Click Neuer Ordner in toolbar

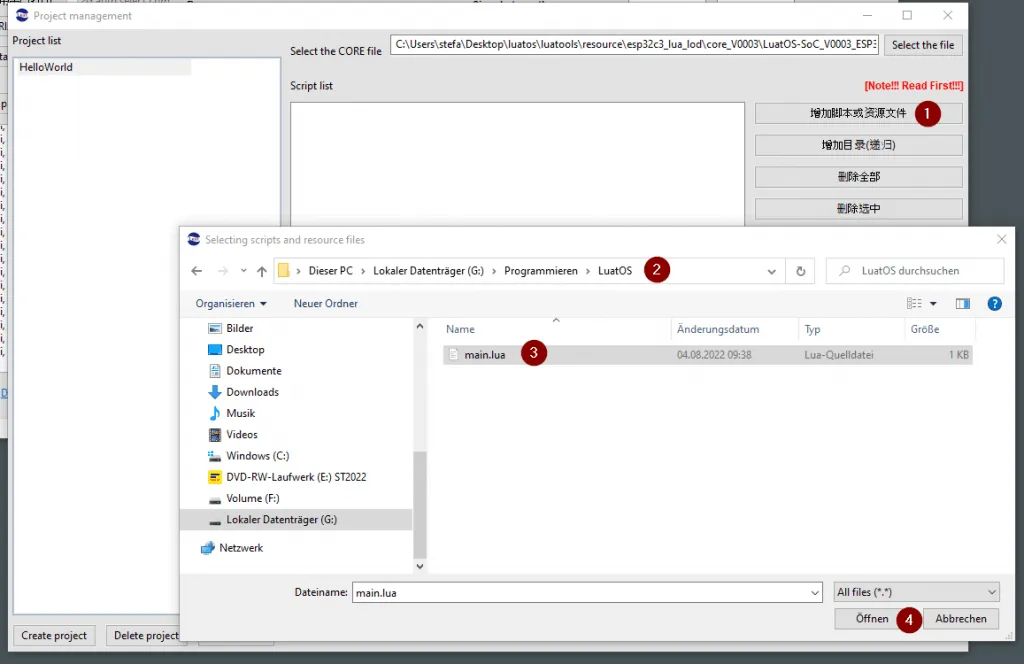(x=325, y=303)
